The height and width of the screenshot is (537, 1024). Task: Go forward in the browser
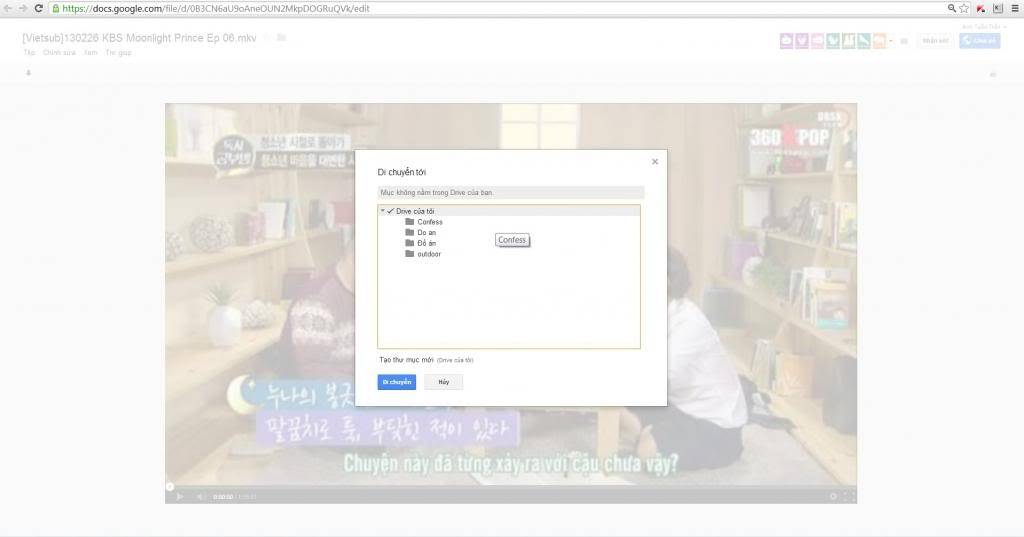click(x=23, y=8)
